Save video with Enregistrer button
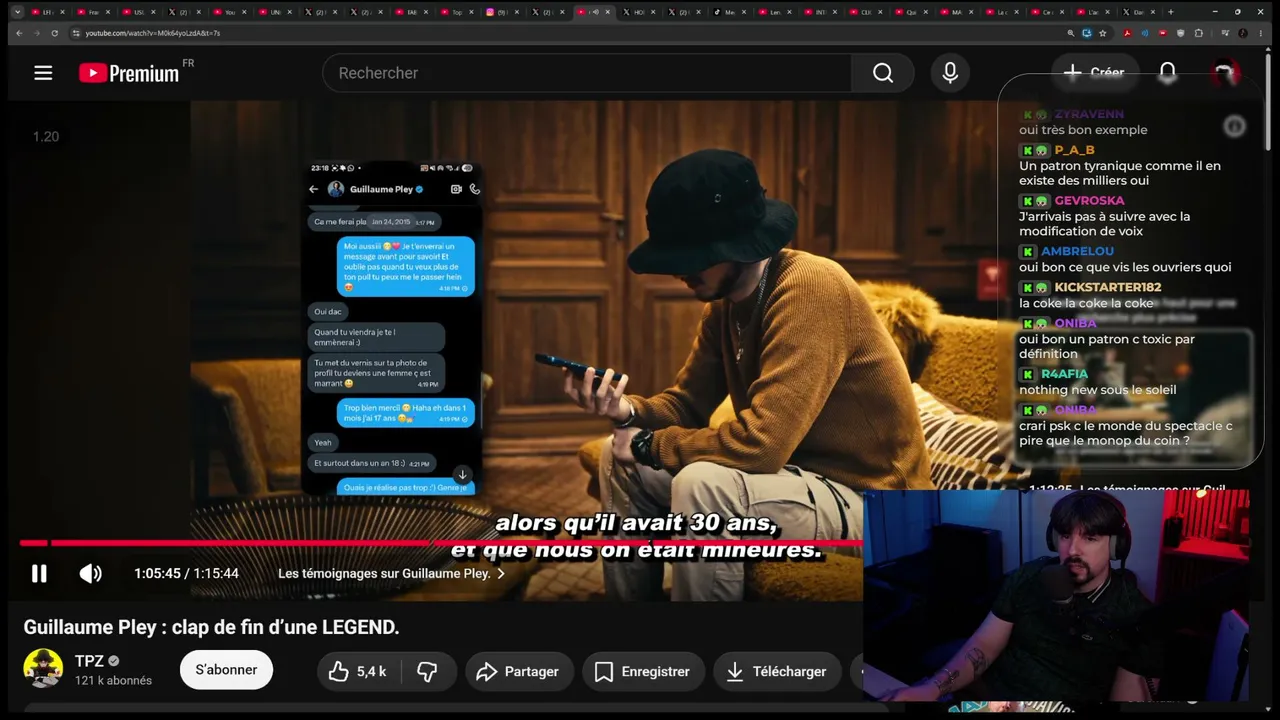Screen dimensions: 1280x720 pos(642,672)
